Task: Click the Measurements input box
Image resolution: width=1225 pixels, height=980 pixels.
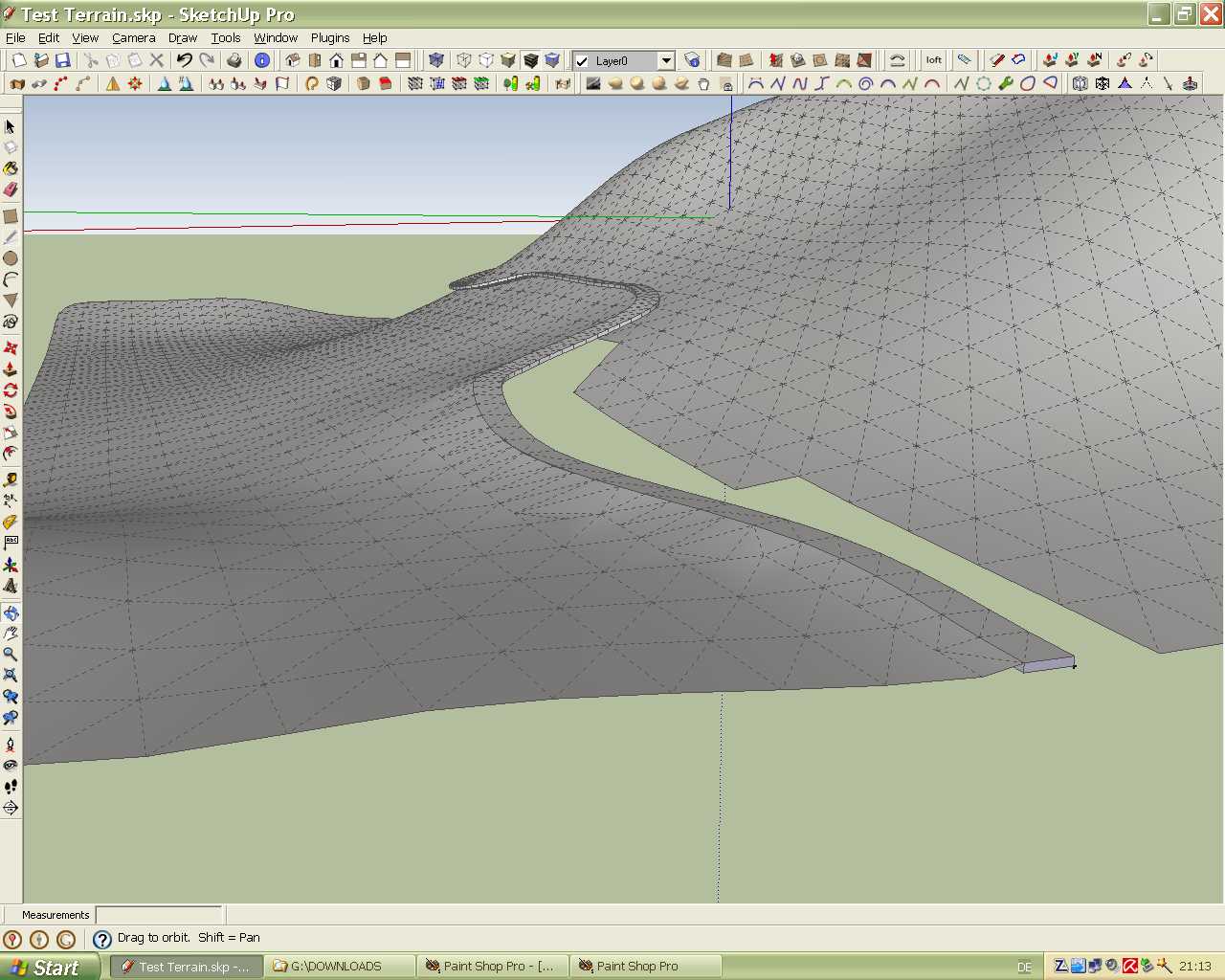Action: pos(159,915)
